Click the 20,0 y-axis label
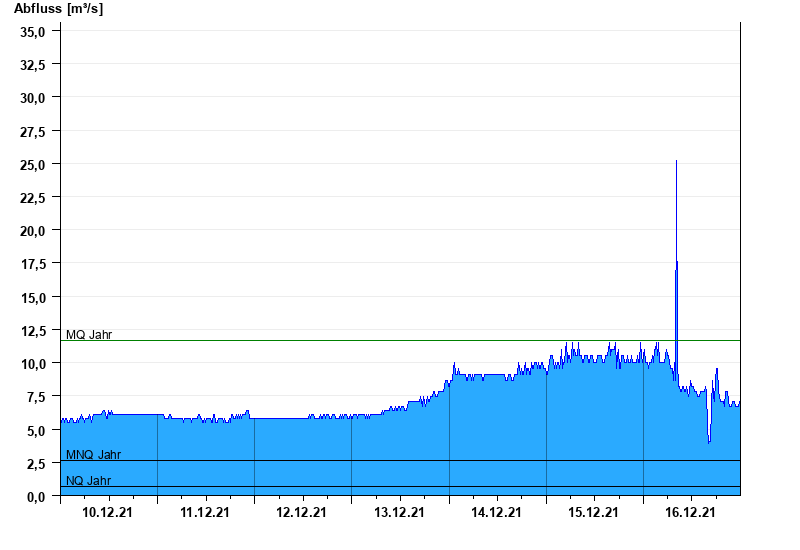This screenshot has width=800, height=550. [x=33, y=231]
